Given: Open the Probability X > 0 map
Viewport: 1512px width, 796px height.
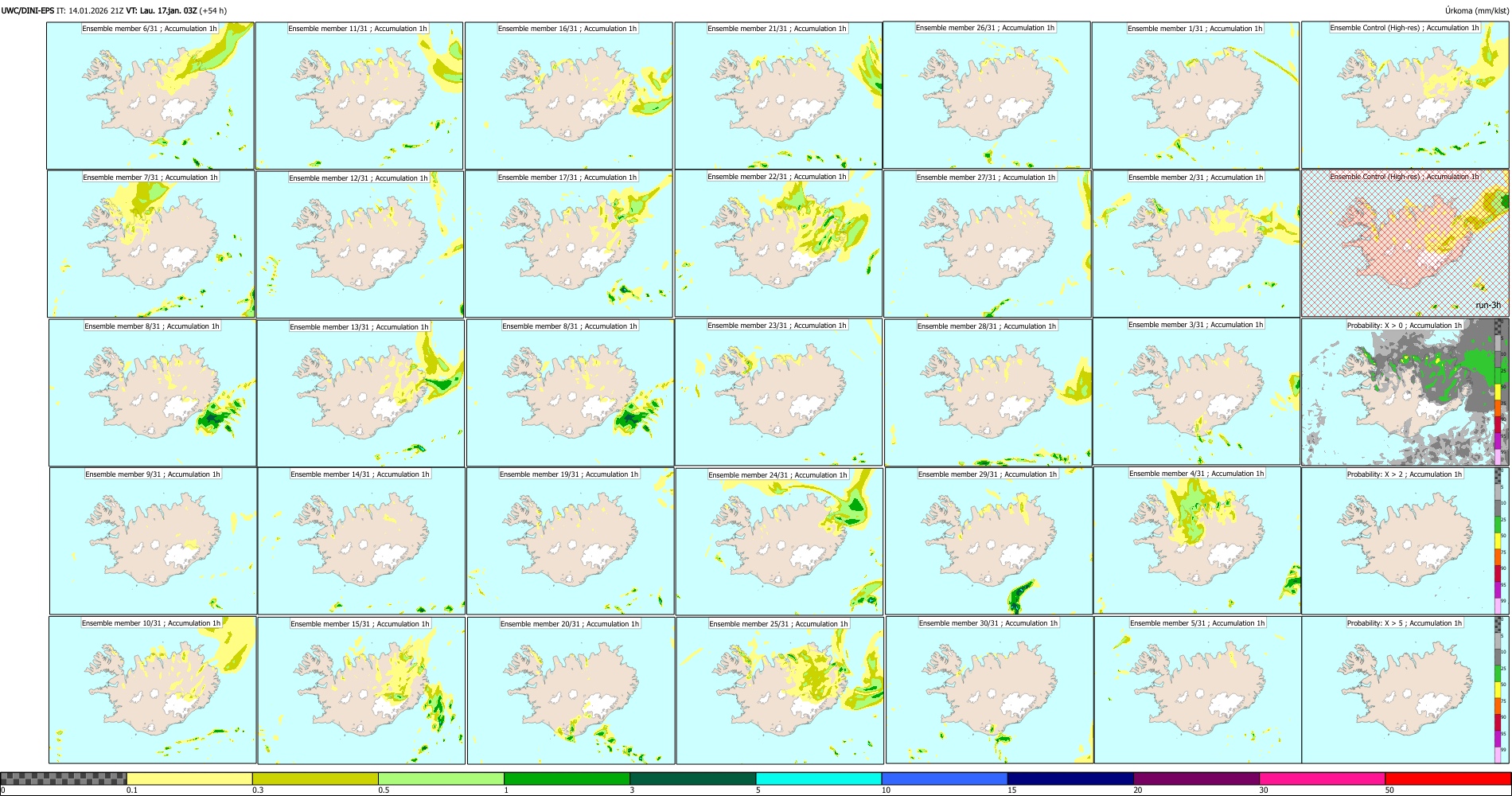Looking at the screenshot, I should 1405,392.
